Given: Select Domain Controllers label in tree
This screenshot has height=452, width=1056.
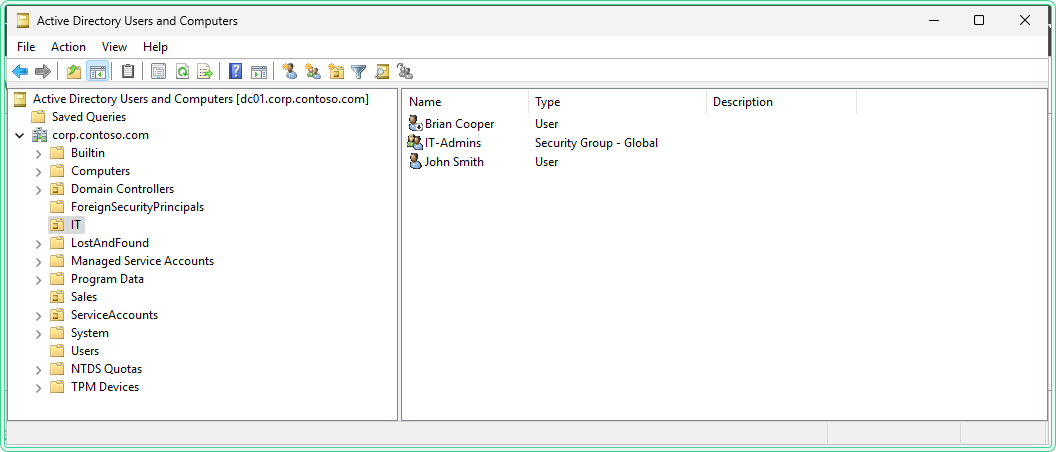Looking at the screenshot, I should point(123,189).
